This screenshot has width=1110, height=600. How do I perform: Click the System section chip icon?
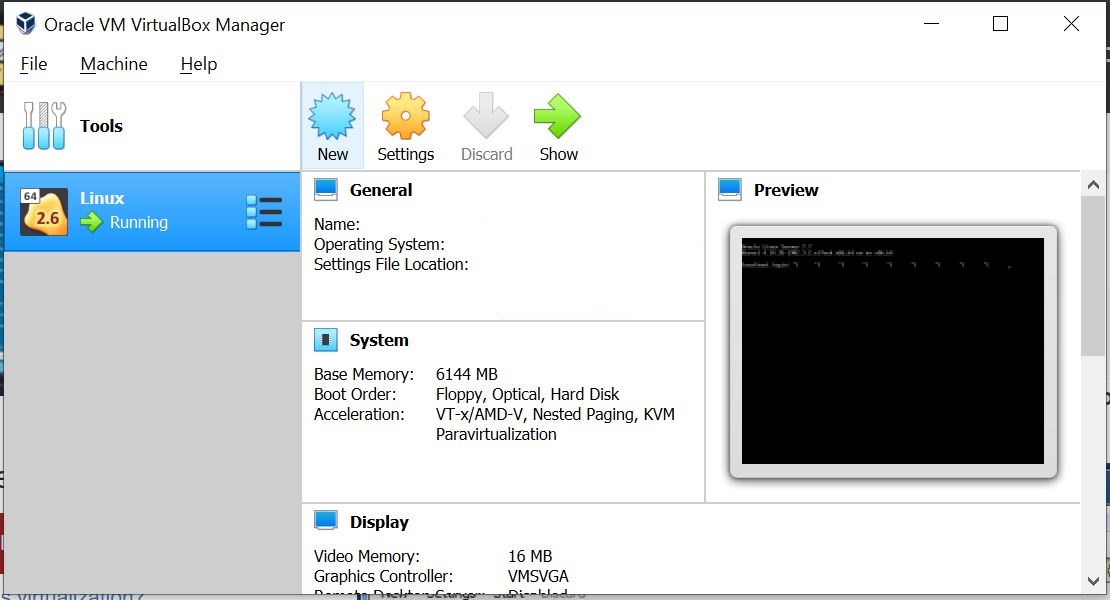326,339
